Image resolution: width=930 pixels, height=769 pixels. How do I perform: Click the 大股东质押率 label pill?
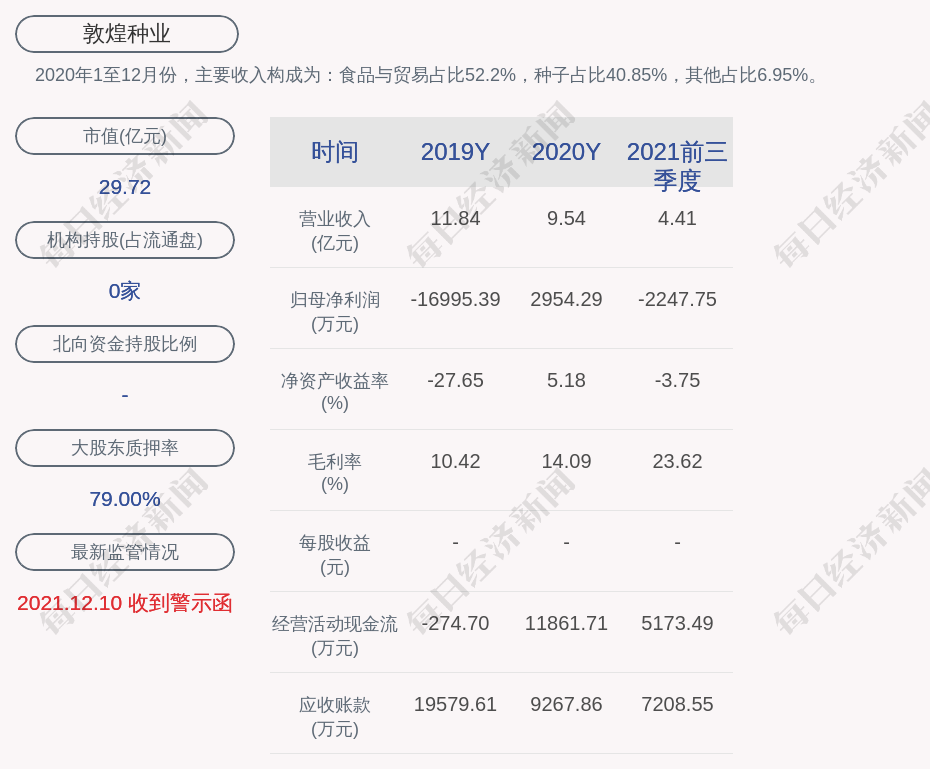(125, 448)
